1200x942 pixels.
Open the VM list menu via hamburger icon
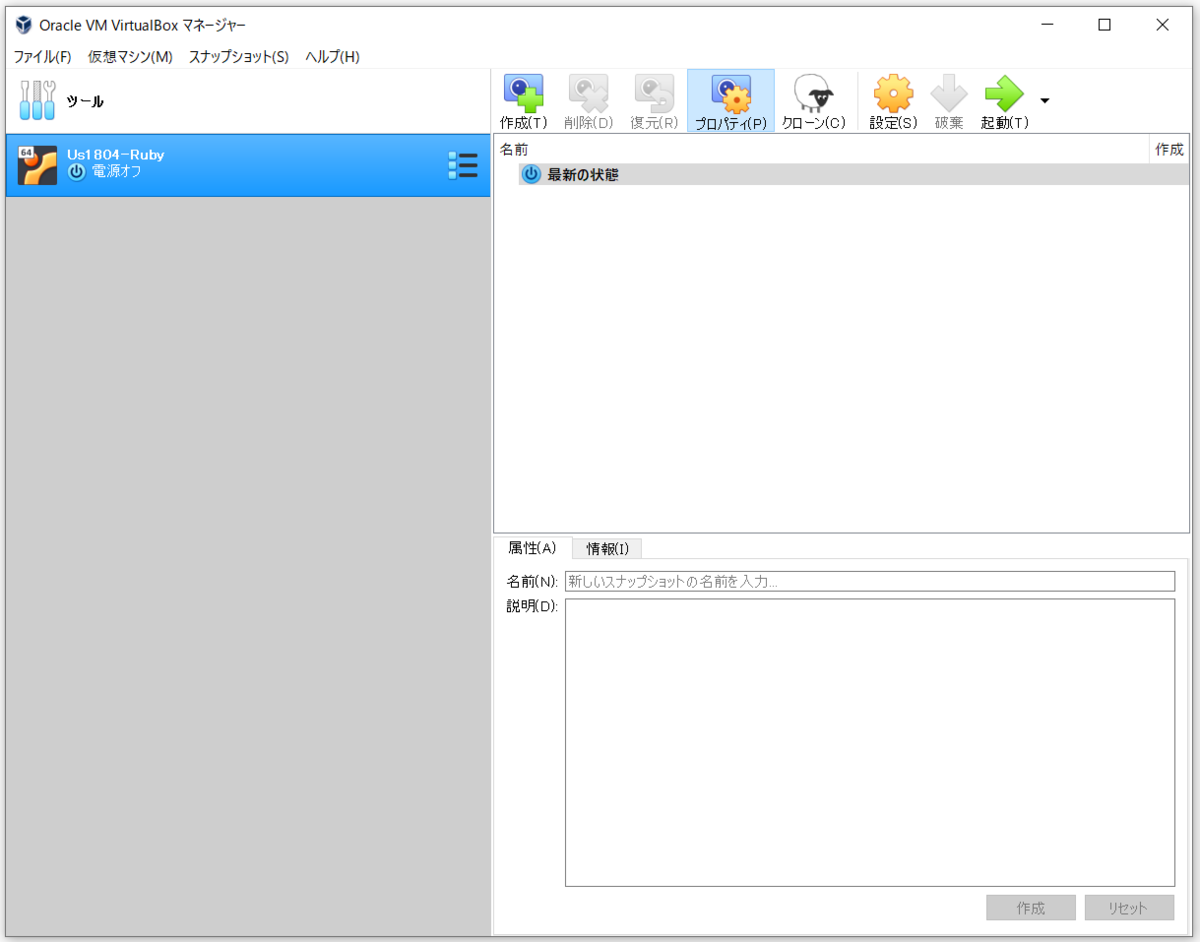463,165
